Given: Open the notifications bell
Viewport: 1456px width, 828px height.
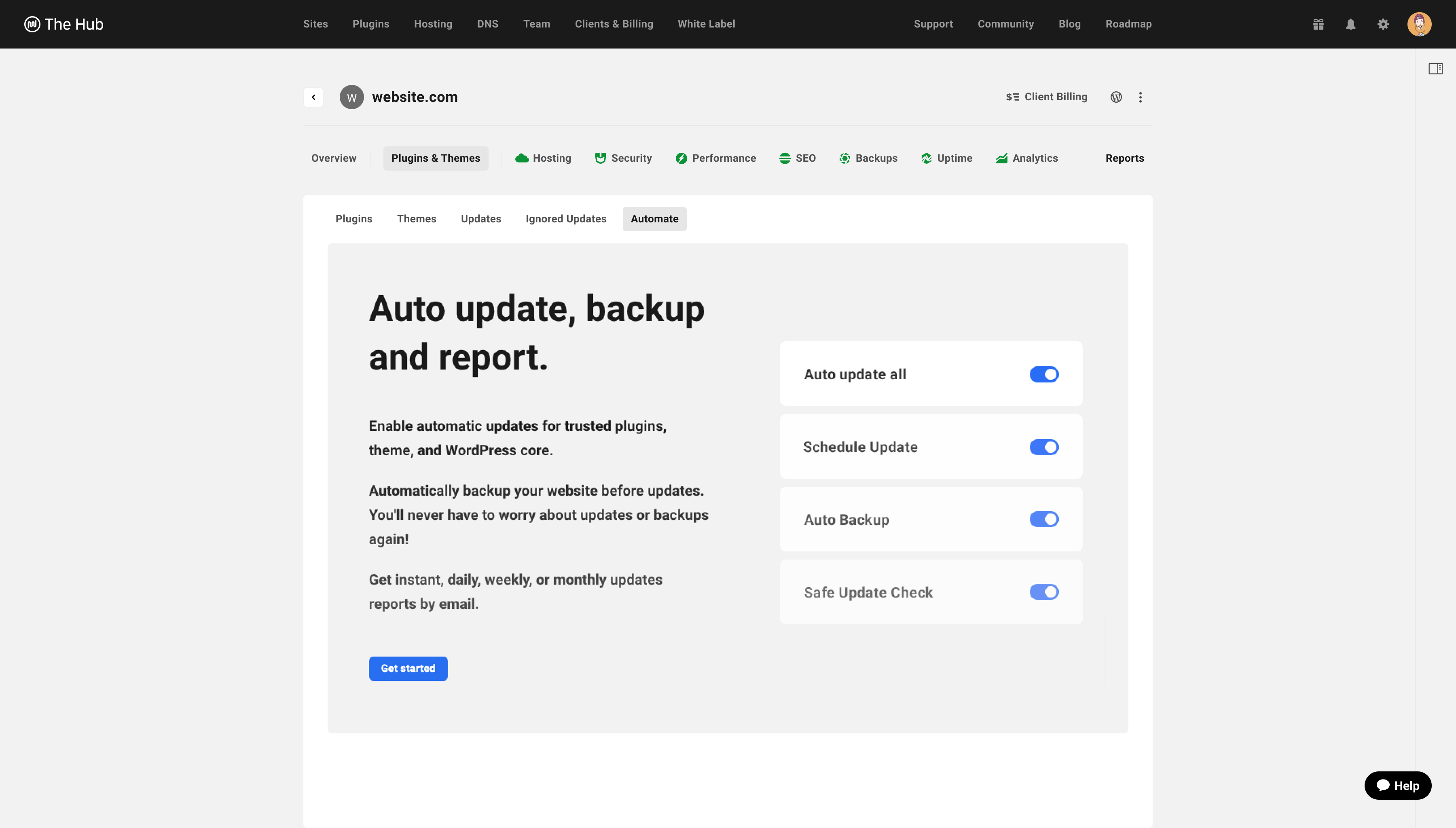Looking at the screenshot, I should tap(1351, 24).
